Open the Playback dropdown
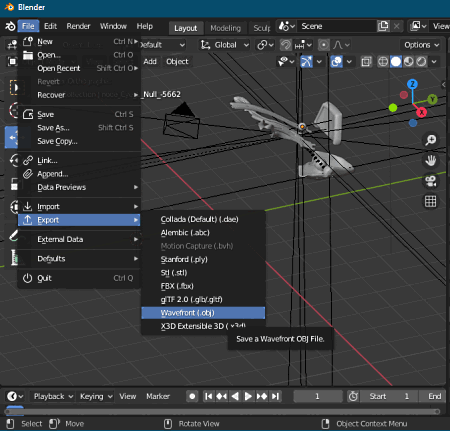The image size is (450, 431). coord(53,396)
